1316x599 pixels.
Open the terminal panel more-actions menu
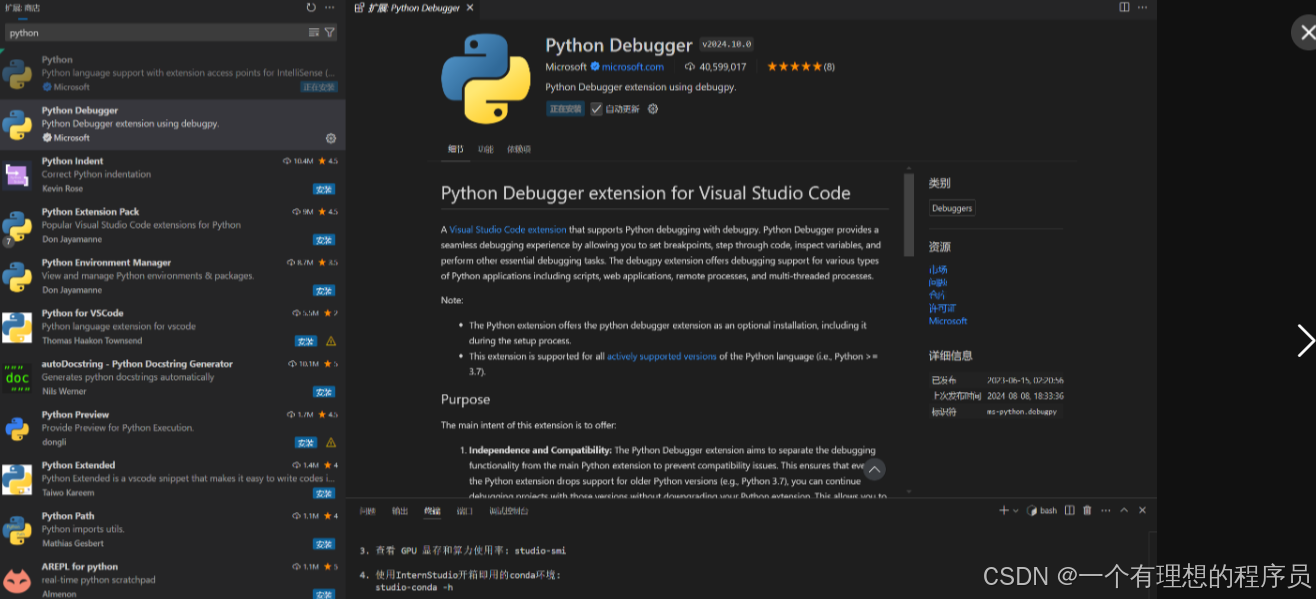tap(1106, 510)
